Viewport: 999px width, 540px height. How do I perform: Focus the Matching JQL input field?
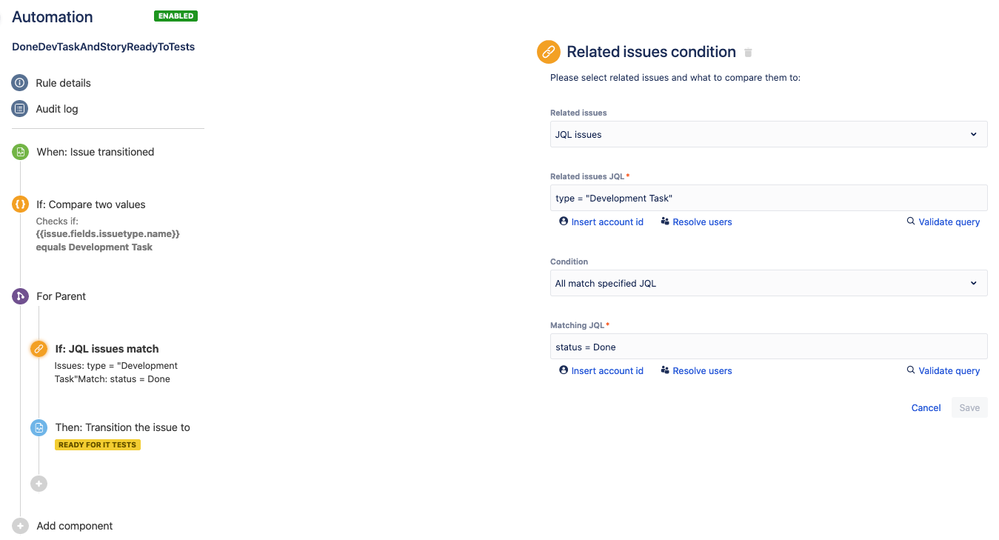click(768, 347)
